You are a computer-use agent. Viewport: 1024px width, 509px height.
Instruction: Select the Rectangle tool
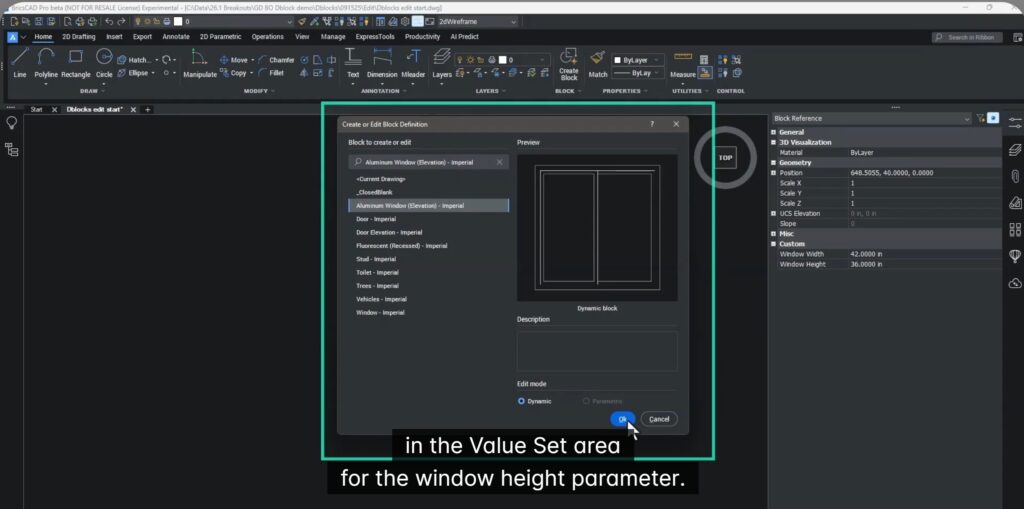(x=76, y=62)
